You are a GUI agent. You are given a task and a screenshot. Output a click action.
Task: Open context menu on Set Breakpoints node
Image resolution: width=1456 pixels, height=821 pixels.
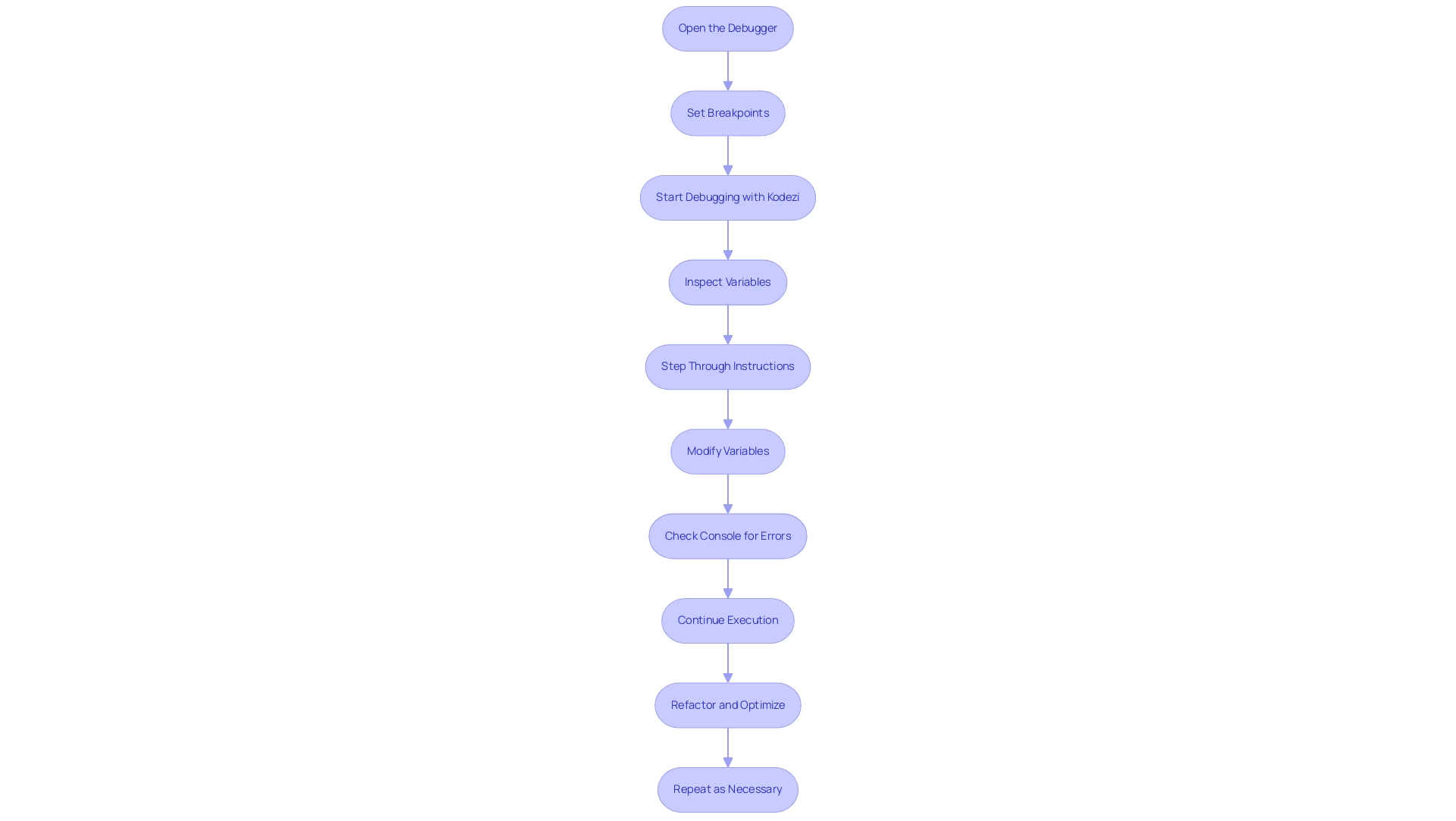coord(728,112)
